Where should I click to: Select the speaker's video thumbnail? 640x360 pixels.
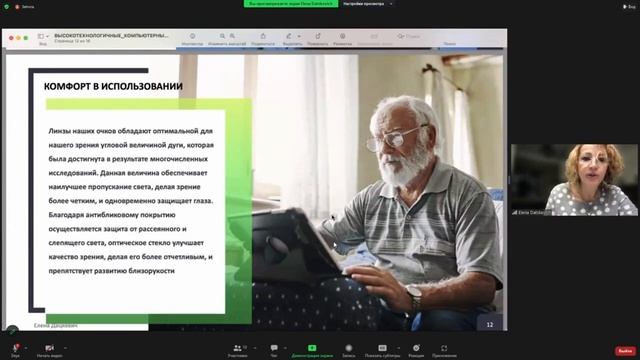[x=574, y=180]
